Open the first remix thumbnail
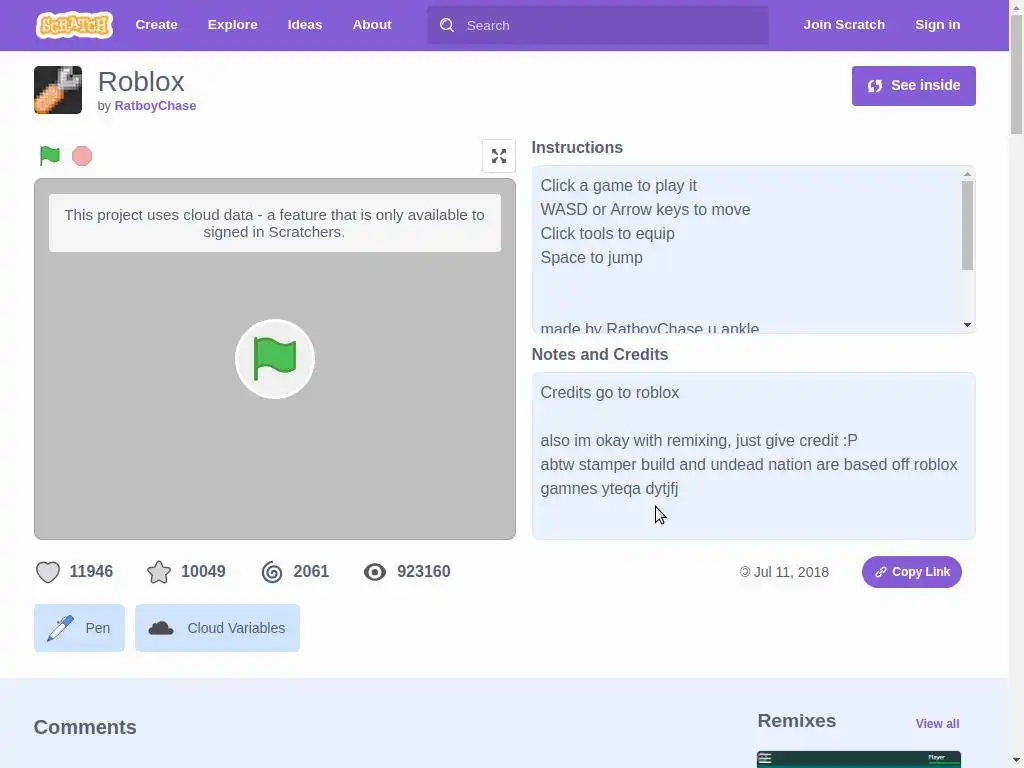Viewport: 1024px width, 768px height. click(859, 759)
